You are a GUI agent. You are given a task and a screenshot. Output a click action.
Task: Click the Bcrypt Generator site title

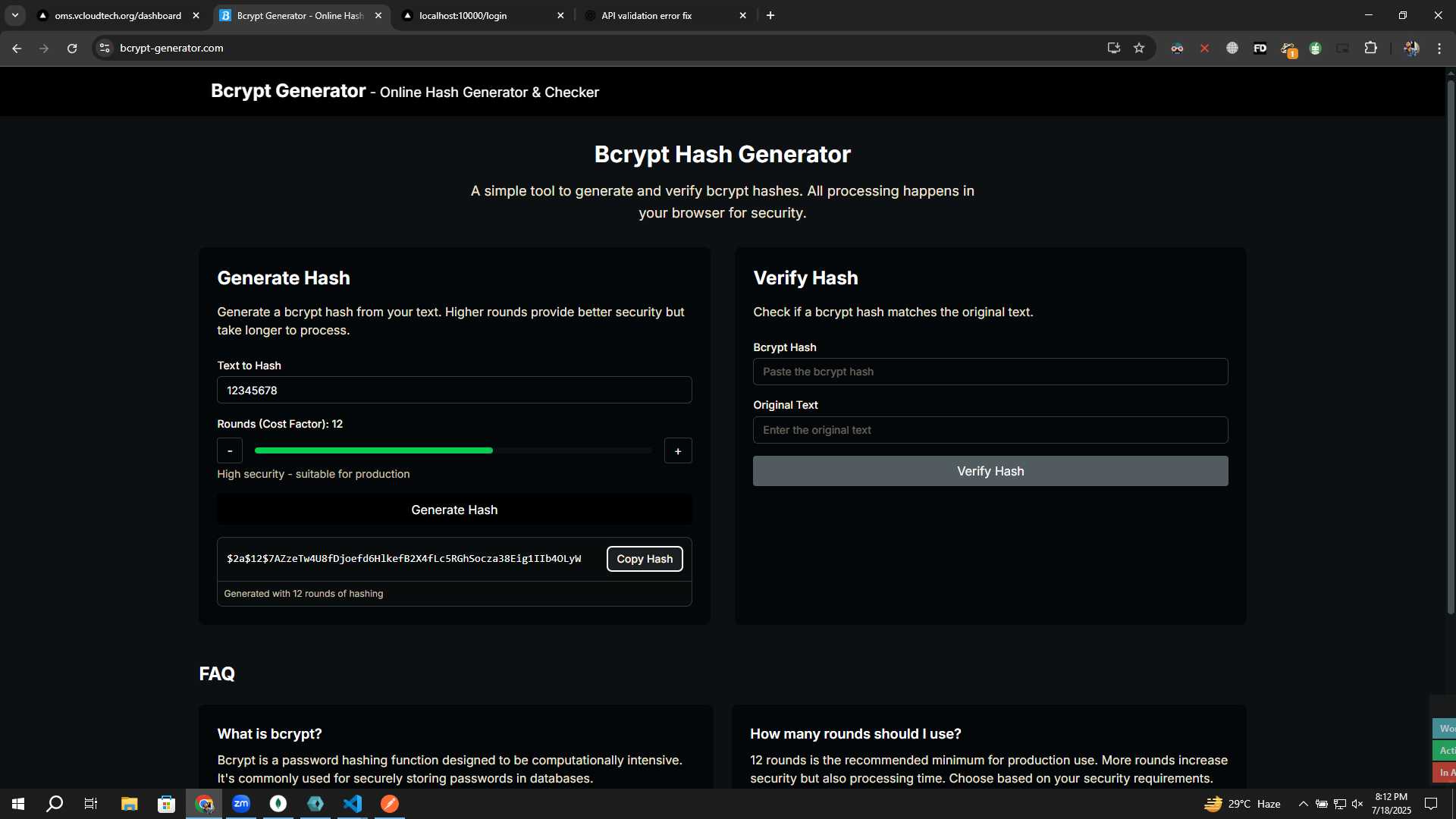pyautogui.click(x=288, y=91)
